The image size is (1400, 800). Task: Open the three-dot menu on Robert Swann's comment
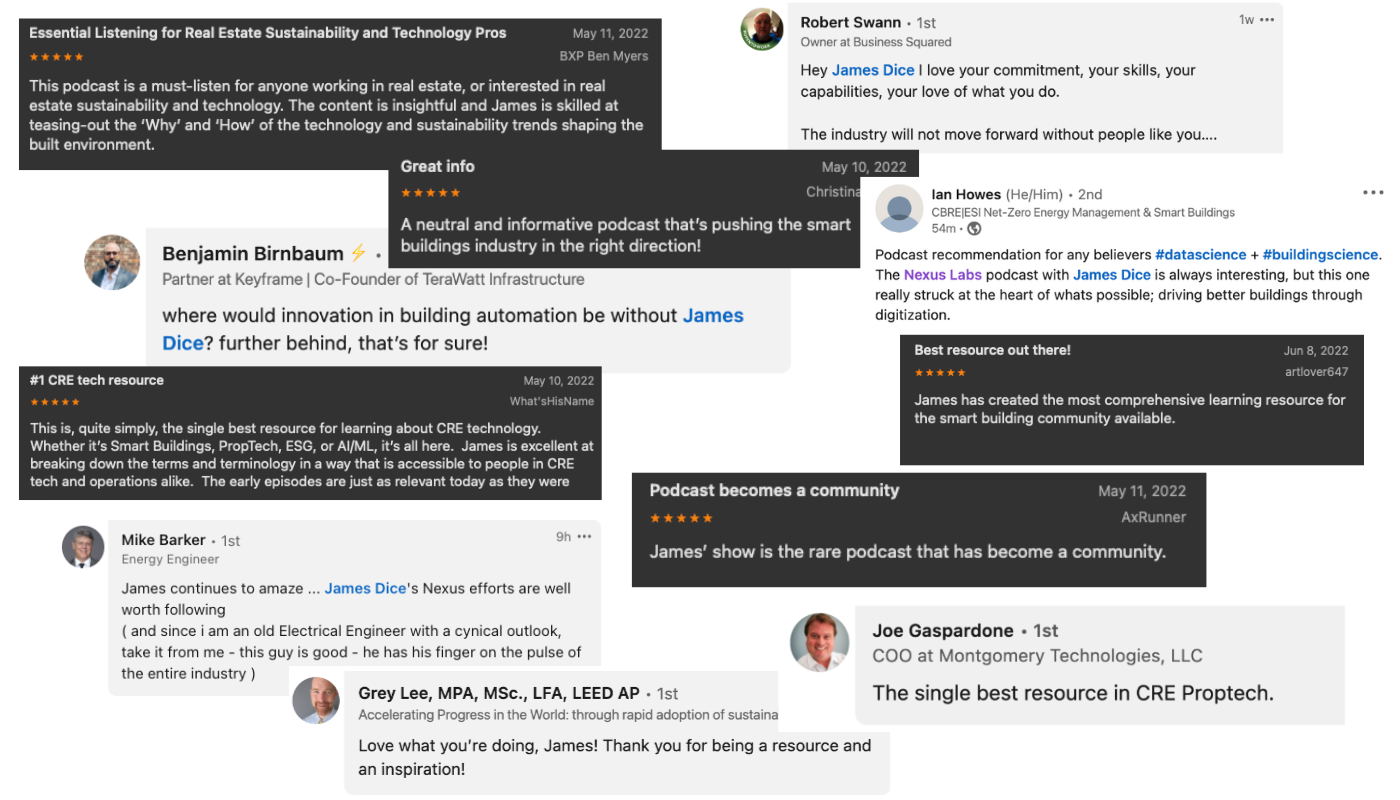[1267, 20]
